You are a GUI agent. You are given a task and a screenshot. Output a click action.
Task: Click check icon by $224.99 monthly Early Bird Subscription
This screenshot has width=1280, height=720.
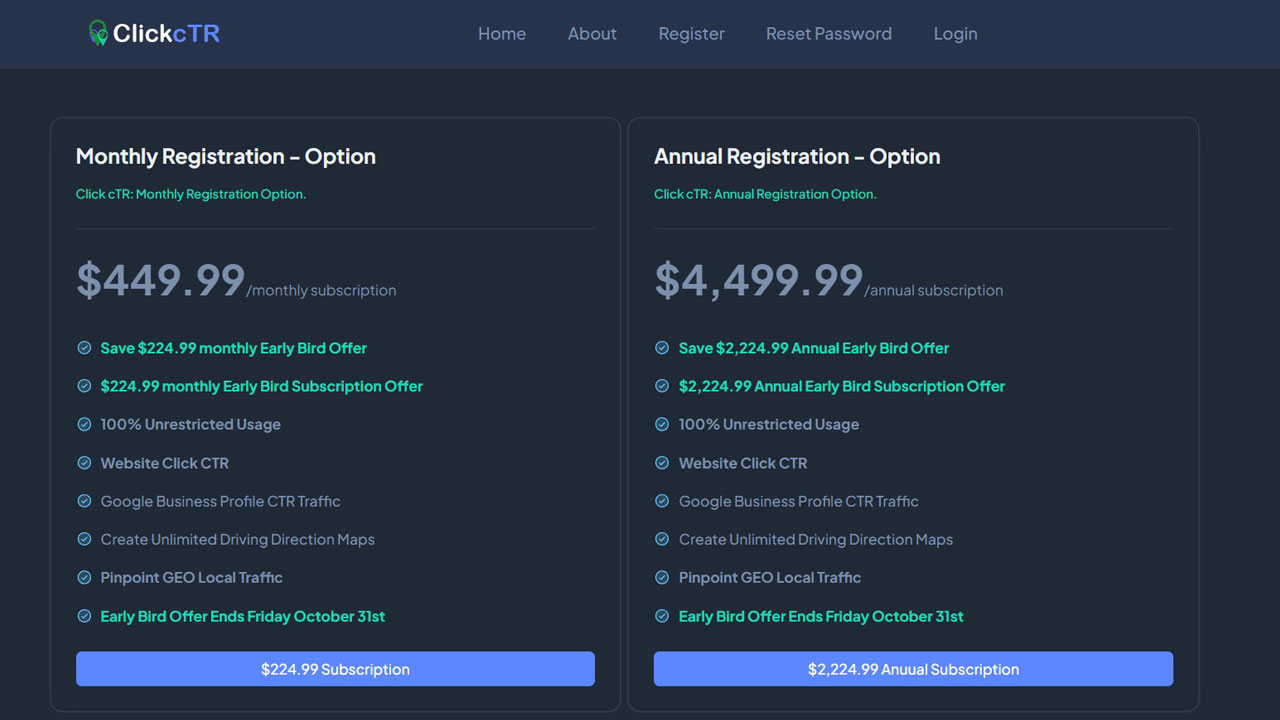pyautogui.click(x=85, y=386)
